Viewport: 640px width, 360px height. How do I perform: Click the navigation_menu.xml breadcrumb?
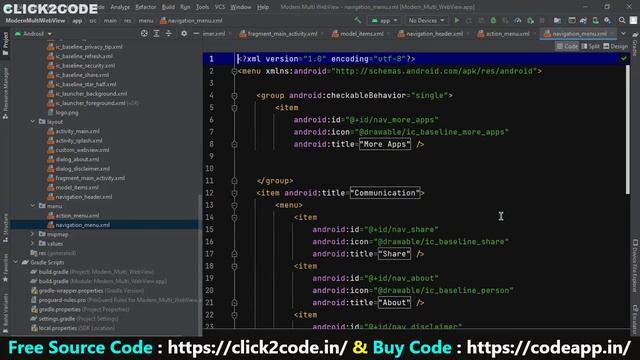(191, 20)
